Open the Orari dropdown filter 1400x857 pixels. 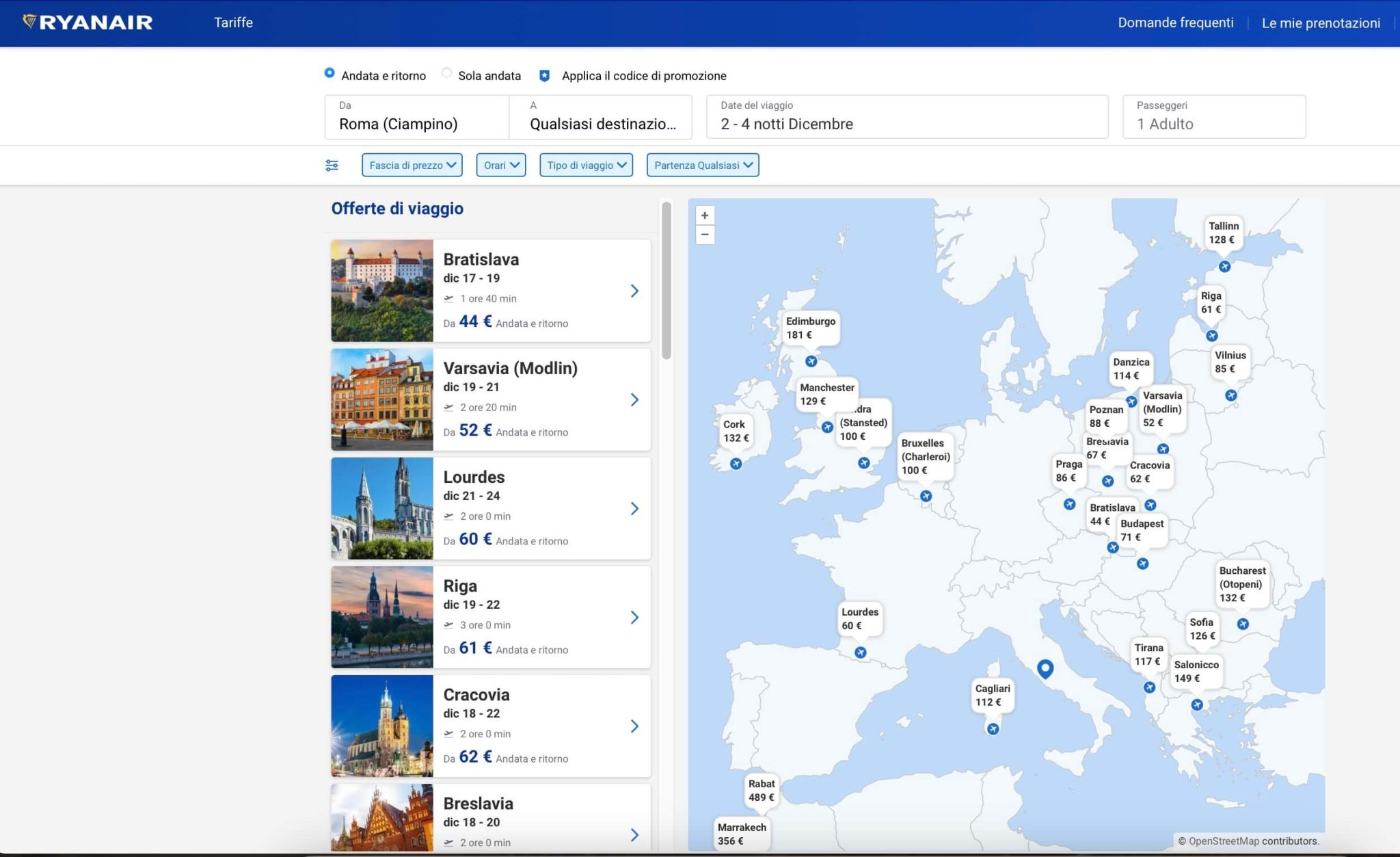pos(501,165)
